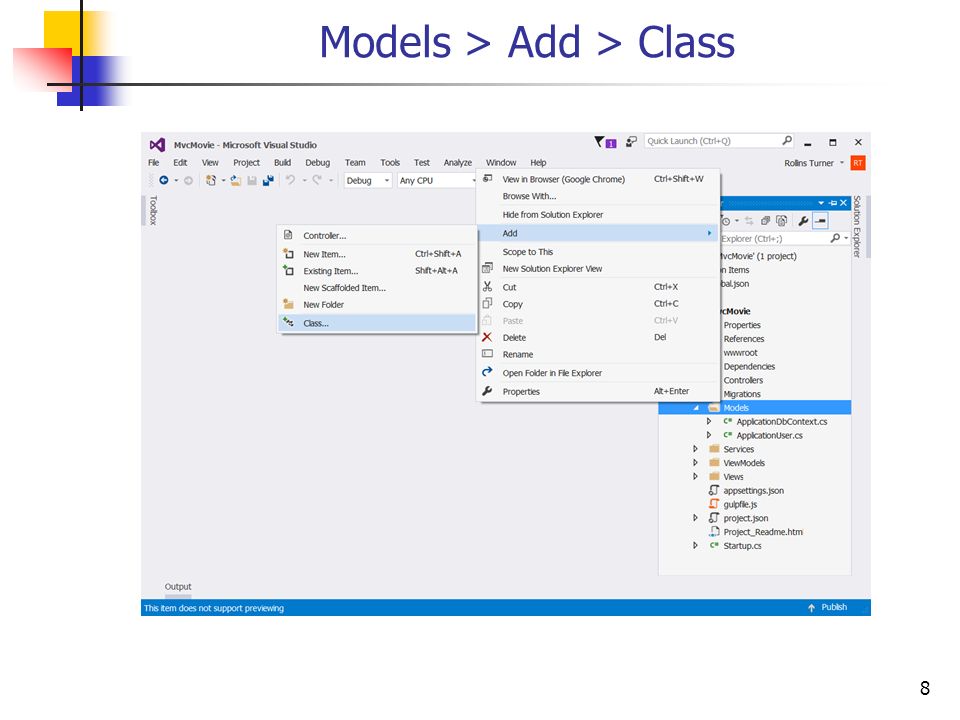Click Hide from Solution Explorer
The width and height of the screenshot is (960, 720).
(598, 215)
